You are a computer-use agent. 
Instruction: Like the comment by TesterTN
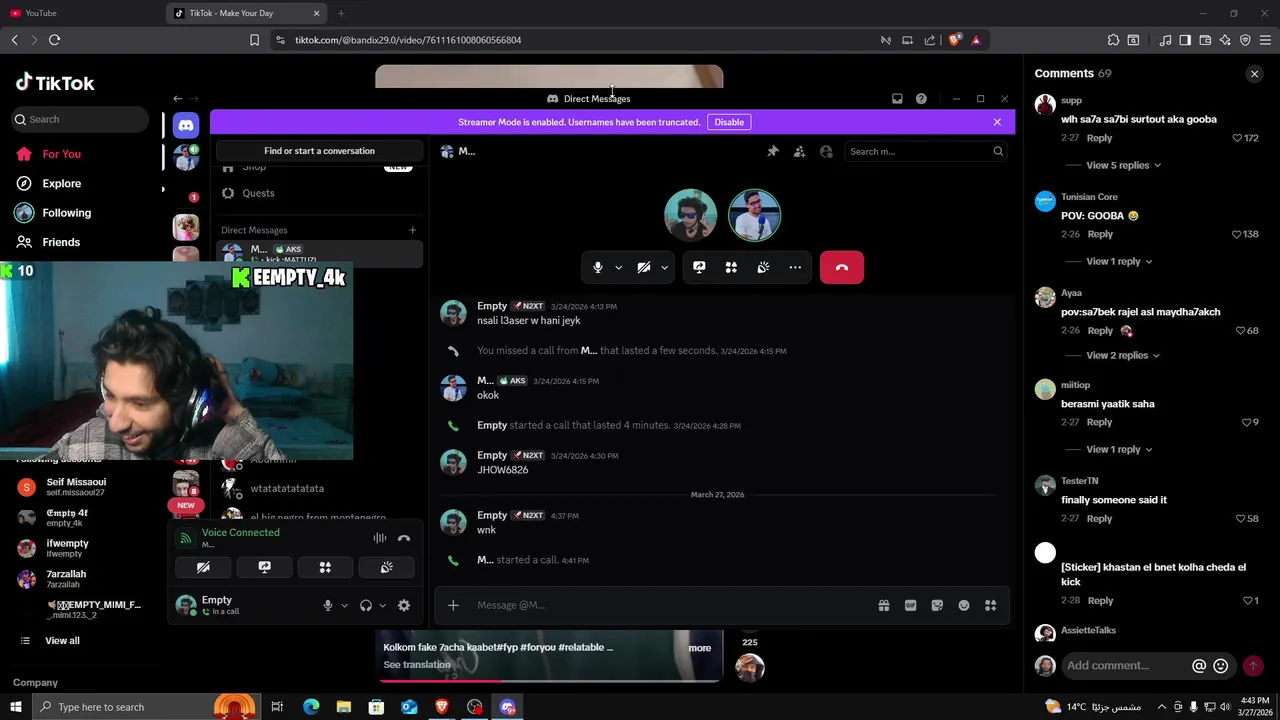[x=1240, y=519]
